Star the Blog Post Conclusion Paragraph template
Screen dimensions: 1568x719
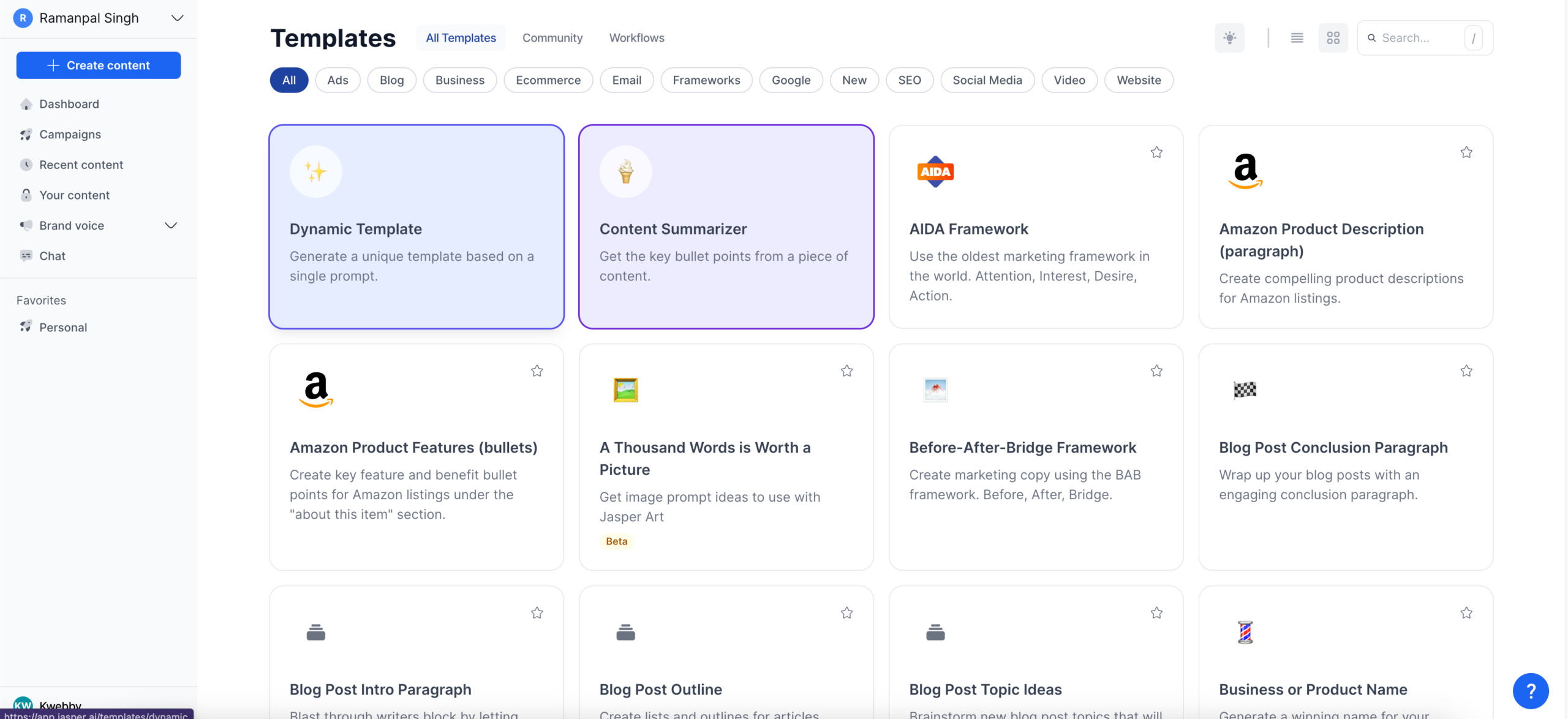click(1466, 371)
